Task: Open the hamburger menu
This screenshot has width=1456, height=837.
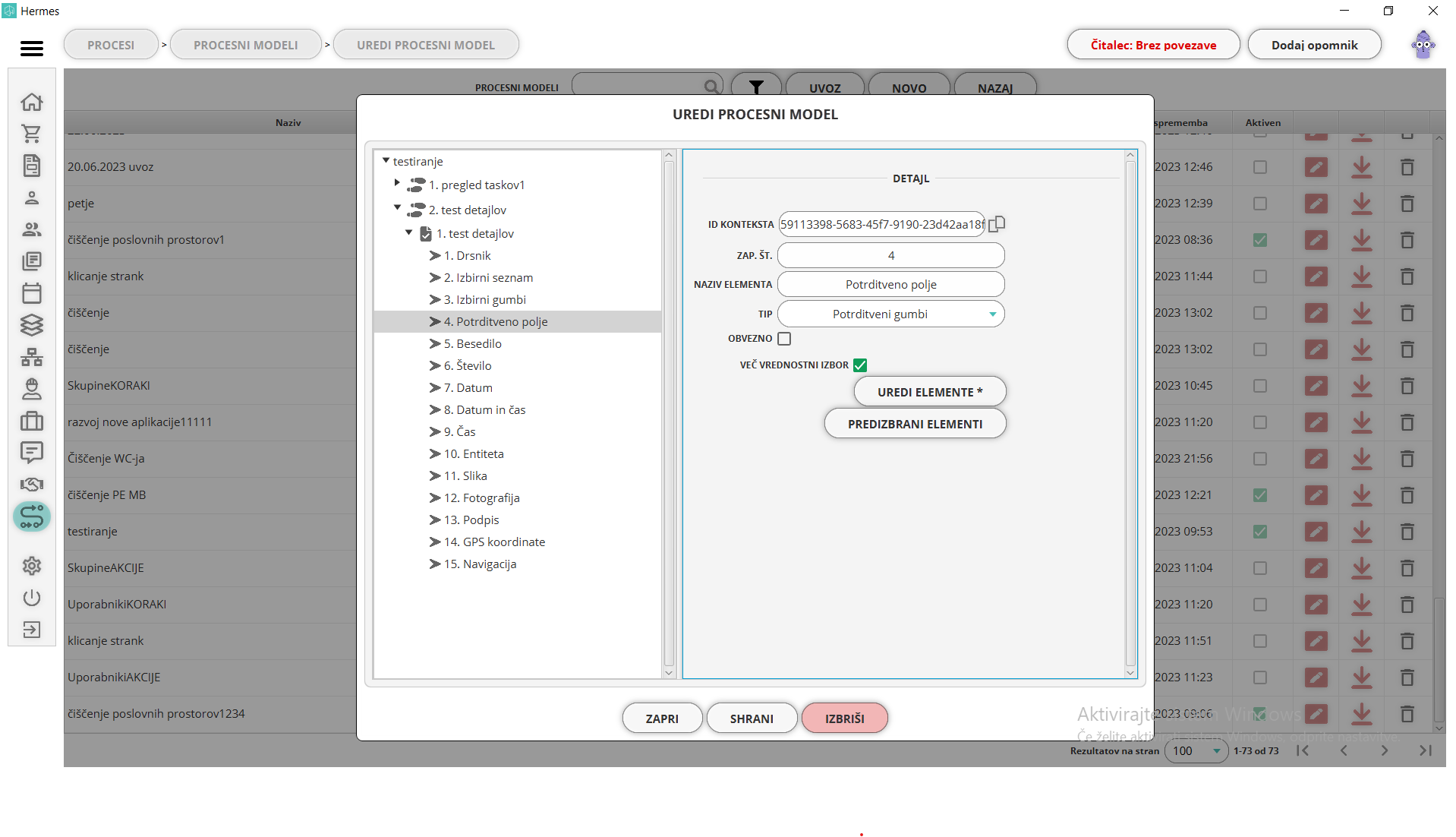Action: tap(31, 49)
